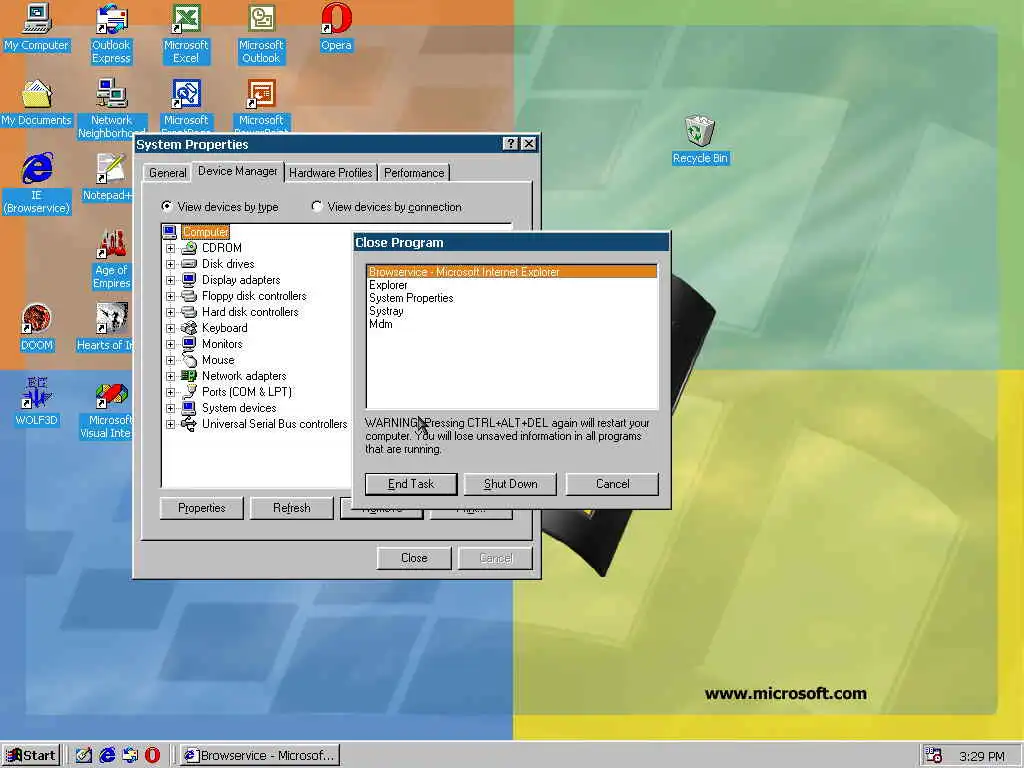This screenshot has width=1024, height=768.
Task: Expand Hard disk controllers branch
Action: tap(170, 312)
